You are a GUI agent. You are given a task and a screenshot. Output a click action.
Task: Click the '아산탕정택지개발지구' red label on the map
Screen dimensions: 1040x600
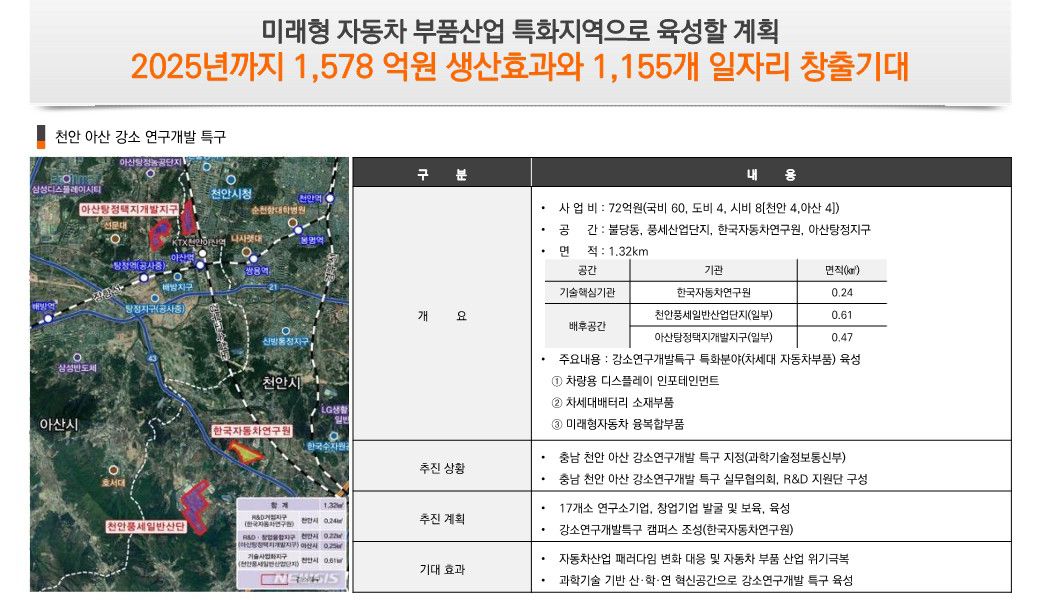point(129,210)
